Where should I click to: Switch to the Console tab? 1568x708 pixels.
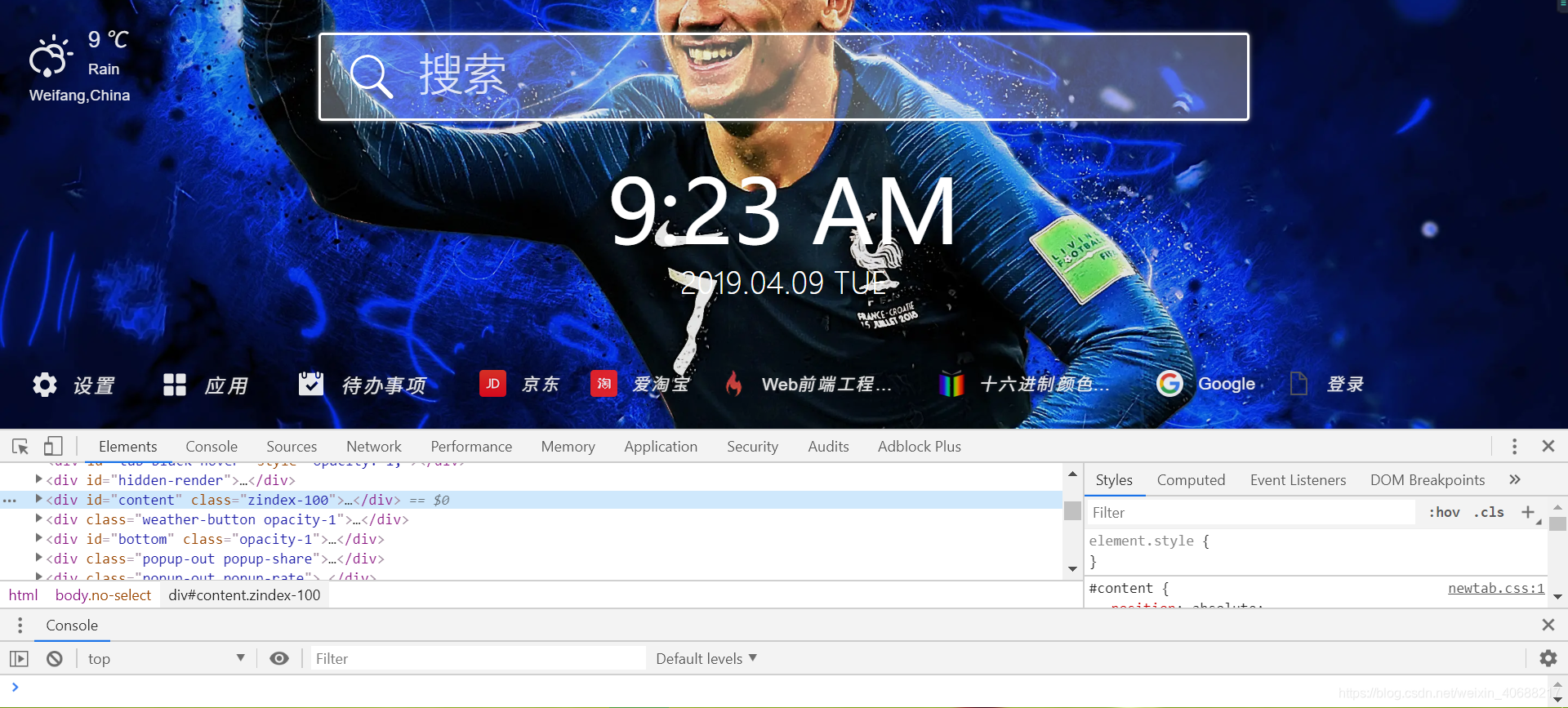[212, 447]
